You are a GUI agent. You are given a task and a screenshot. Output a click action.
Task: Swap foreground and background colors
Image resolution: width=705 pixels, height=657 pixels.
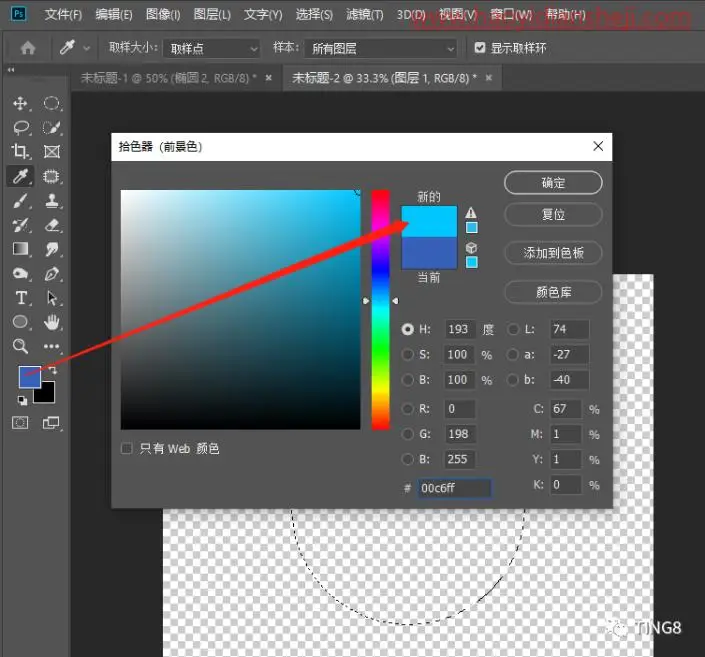(x=52, y=370)
